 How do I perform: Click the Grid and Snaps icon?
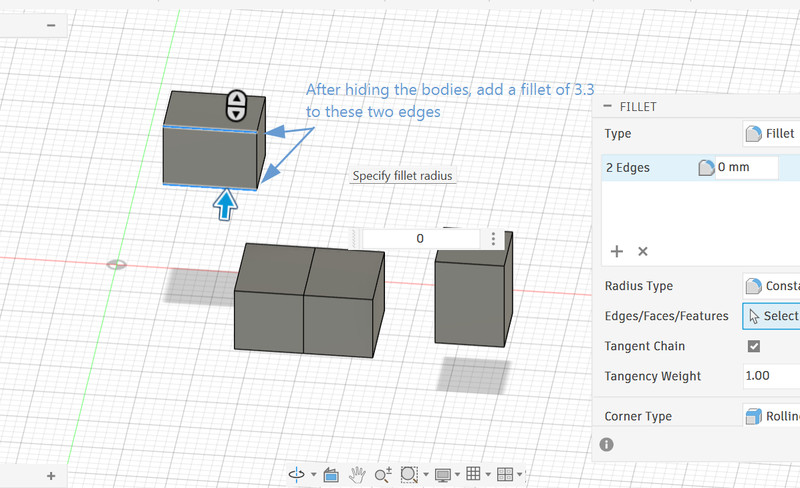coord(473,474)
